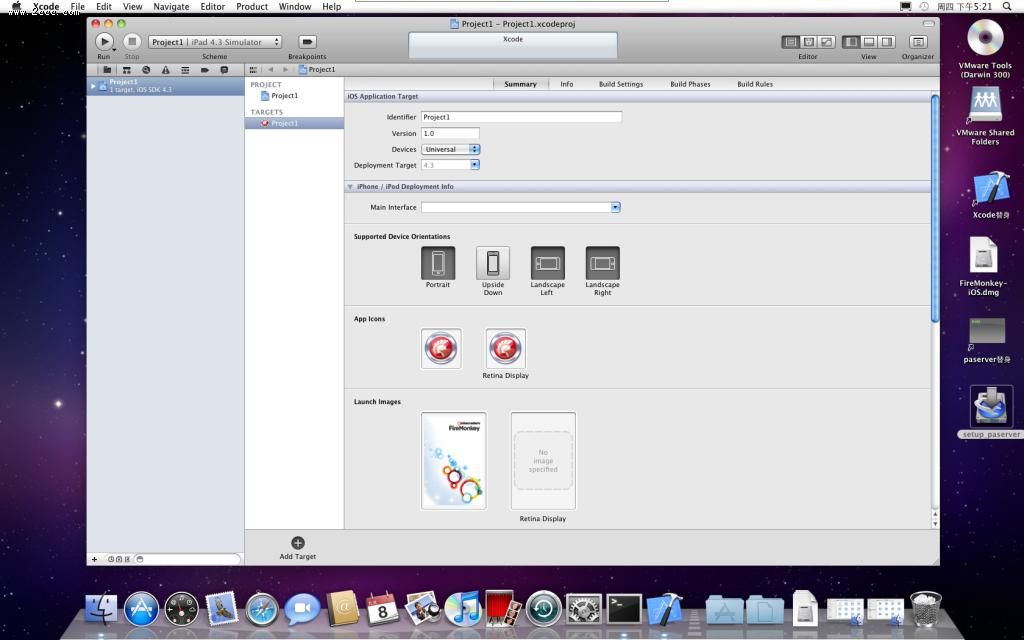Go forward in the jump bar history

coord(285,70)
